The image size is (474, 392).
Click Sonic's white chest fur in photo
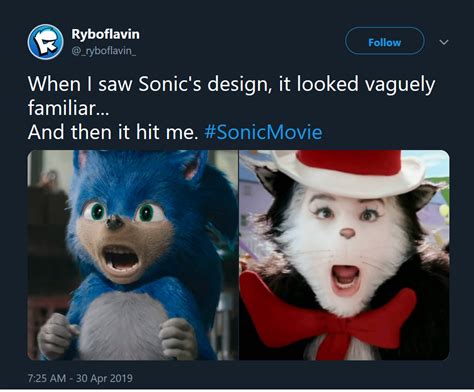pos(124,325)
